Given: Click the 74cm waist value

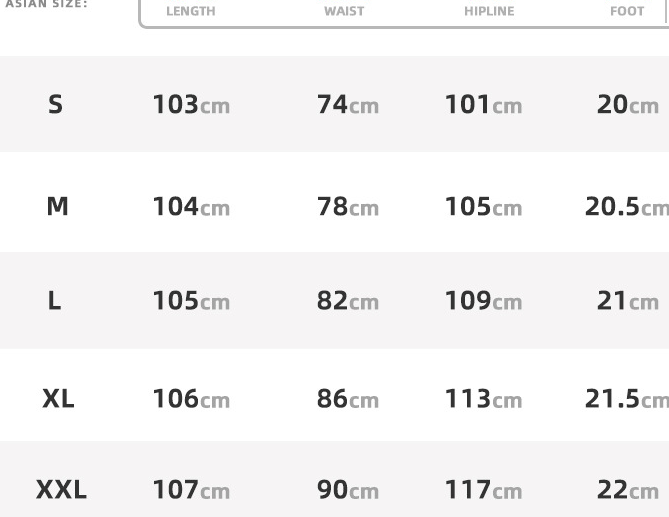Looking at the screenshot, I should (348, 104).
